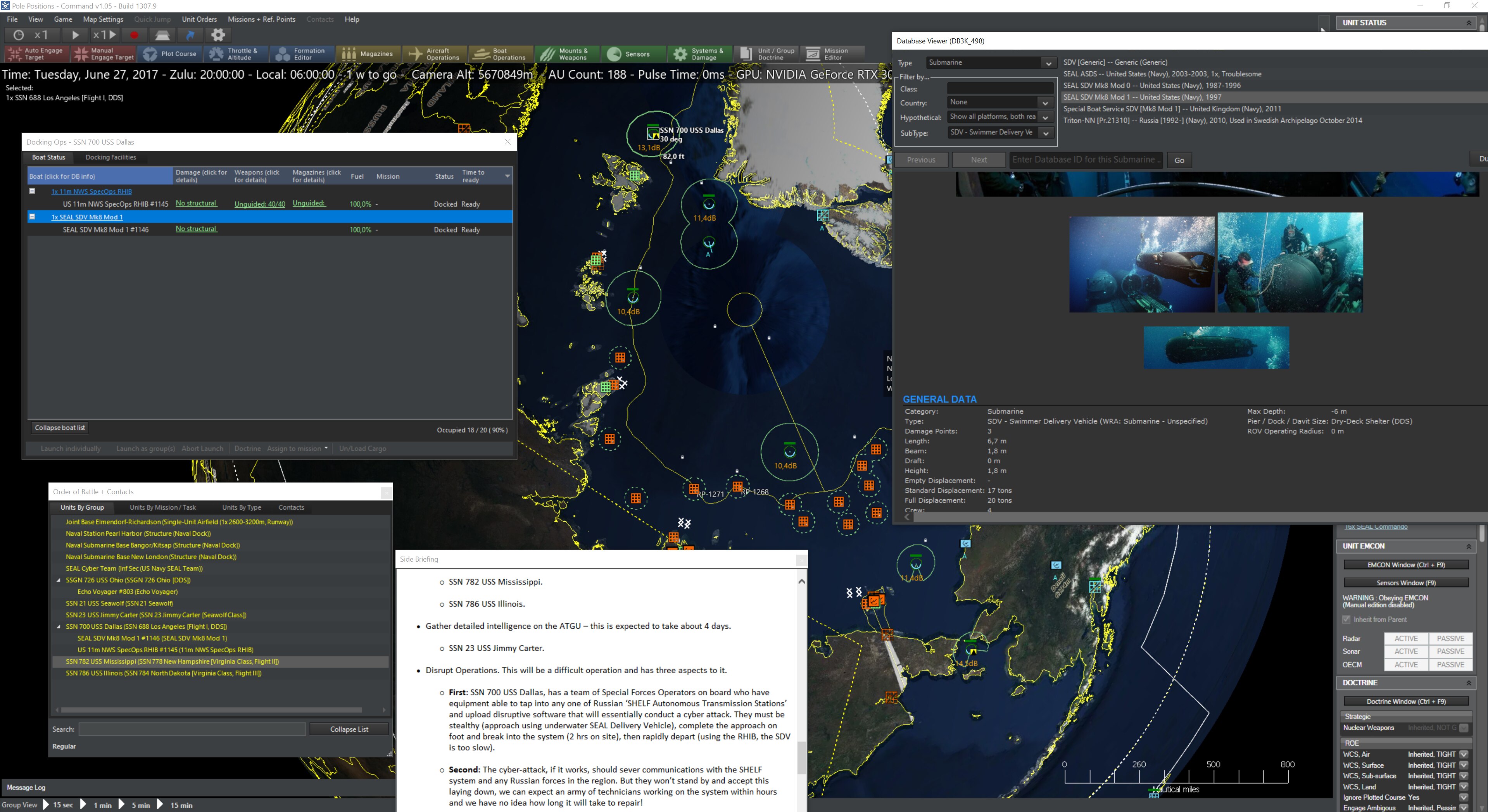Click the Collapse boat list button

pos(60,428)
